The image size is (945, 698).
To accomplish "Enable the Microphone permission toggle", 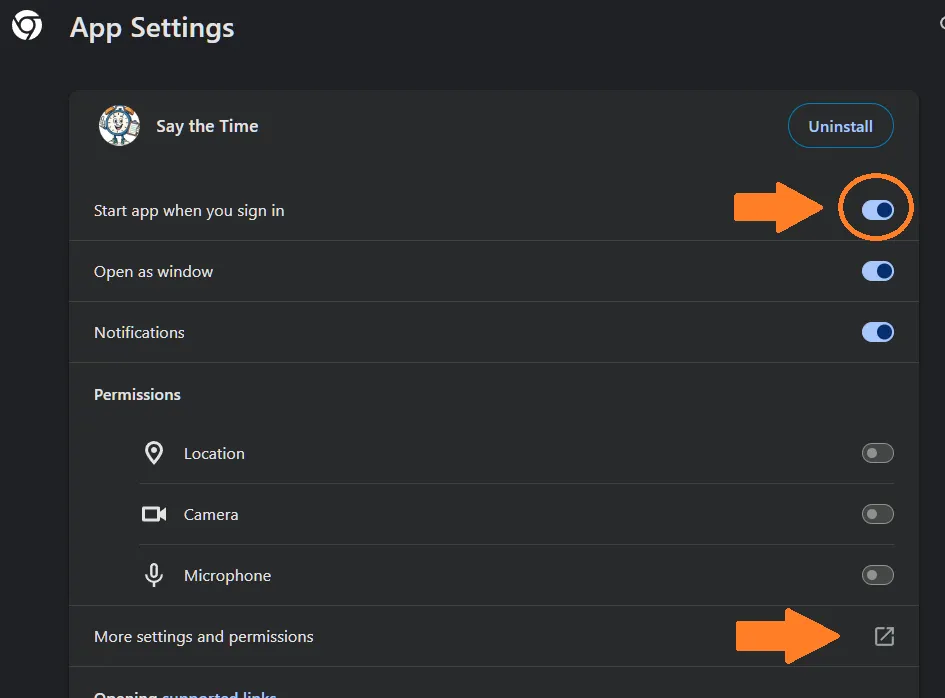I will [878, 575].
